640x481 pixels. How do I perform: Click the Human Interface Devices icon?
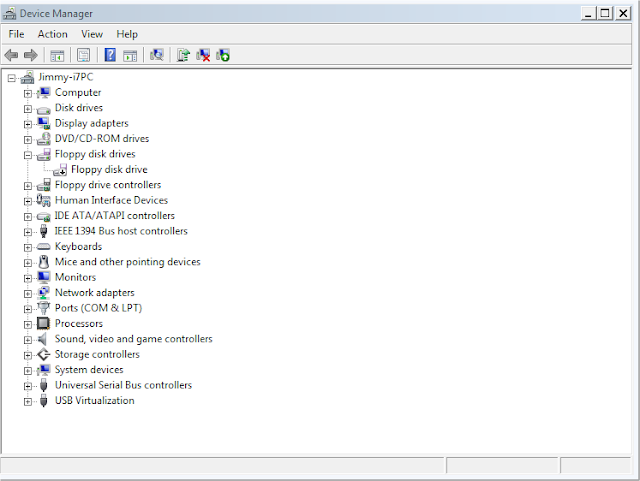pyautogui.click(x=43, y=200)
